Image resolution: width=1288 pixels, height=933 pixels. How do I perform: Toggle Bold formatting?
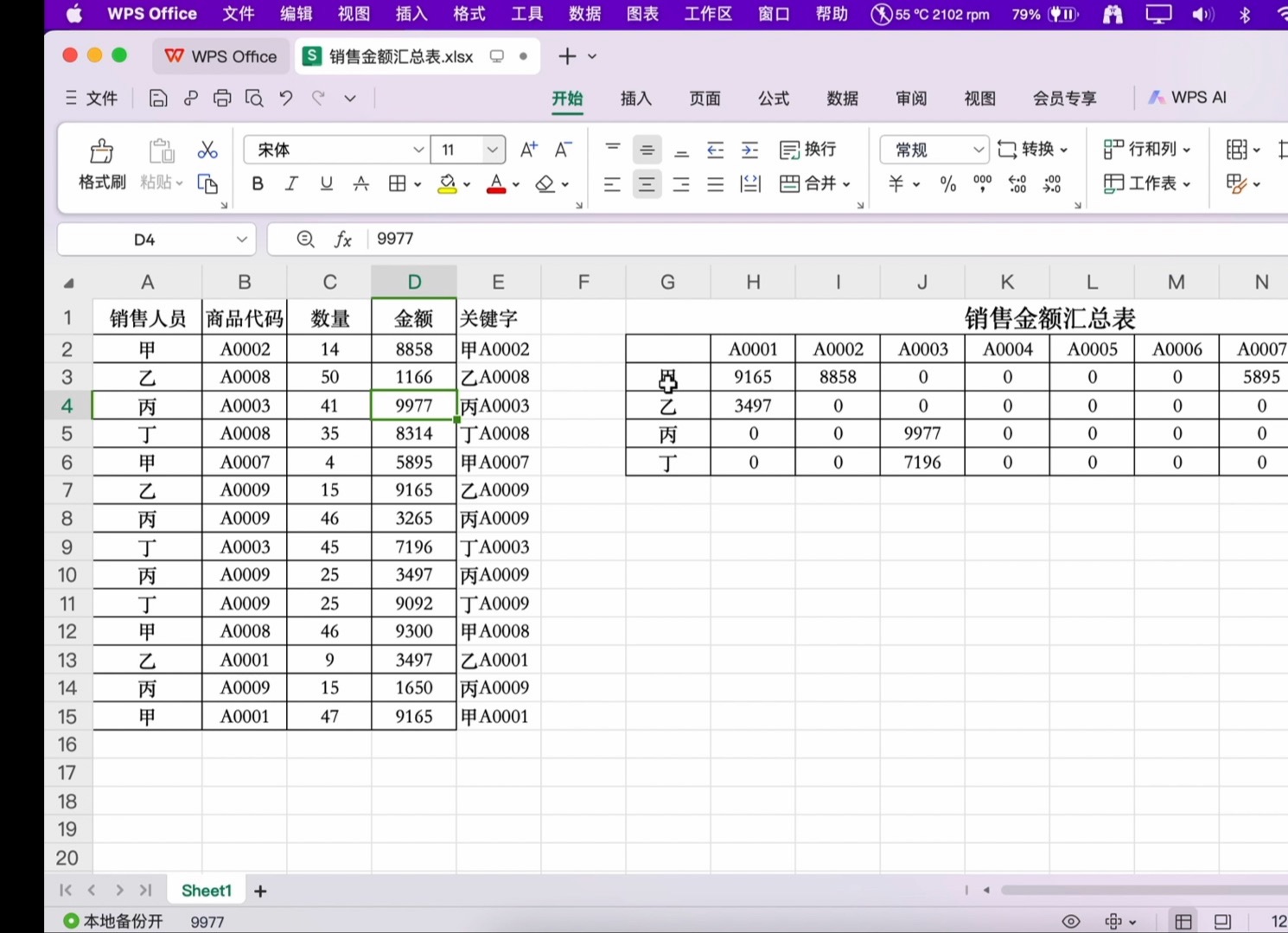point(258,183)
